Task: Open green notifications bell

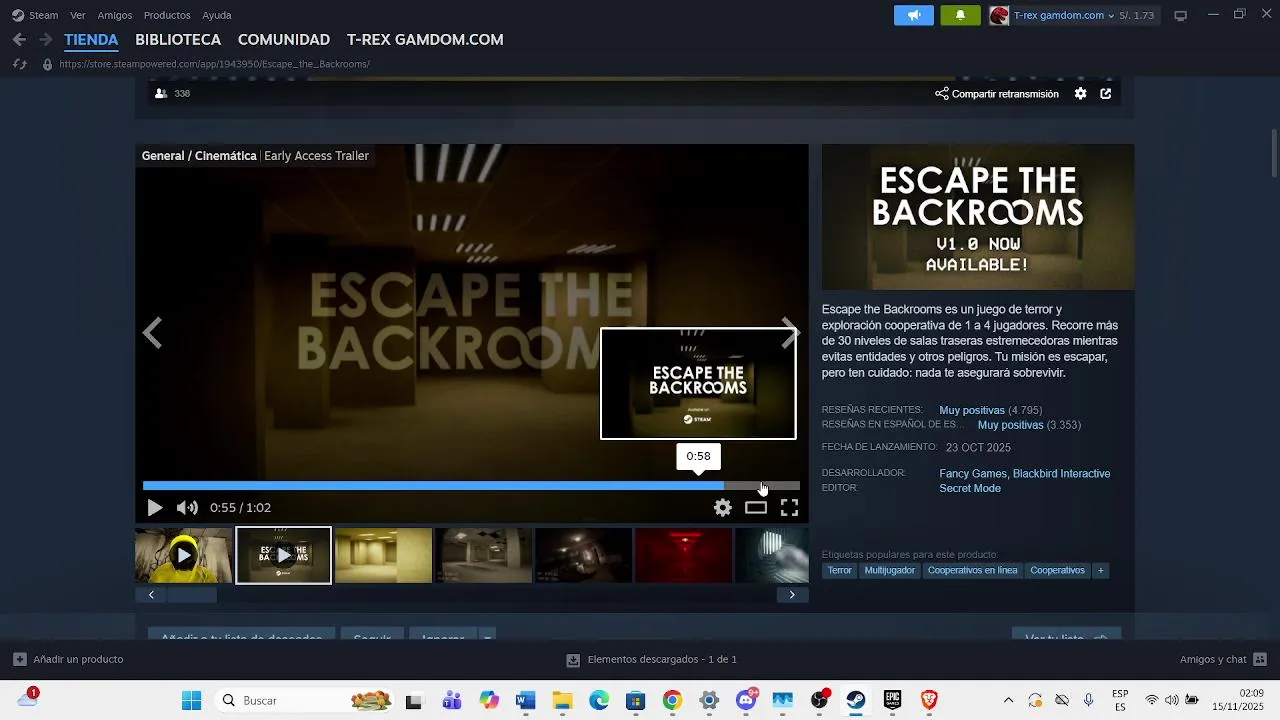Action: pyautogui.click(x=961, y=15)
